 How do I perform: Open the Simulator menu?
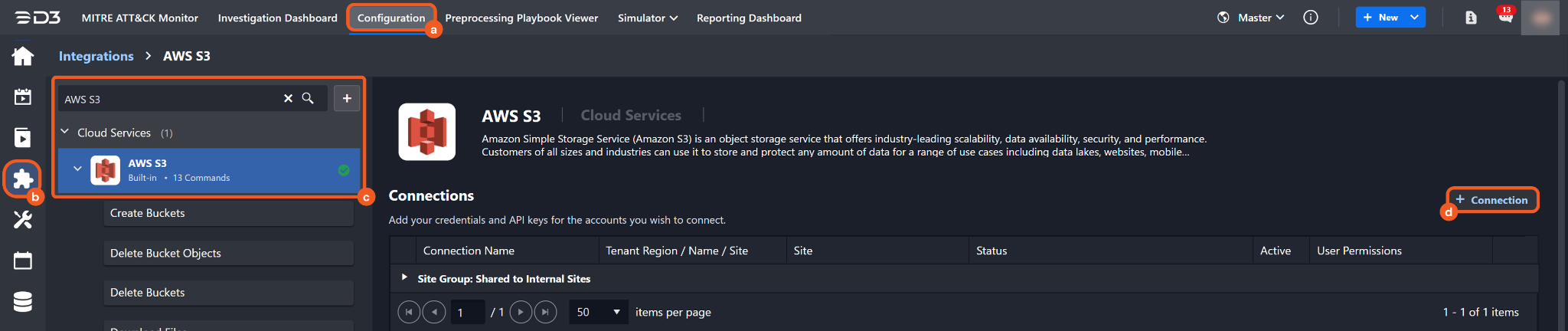tap(647, 18)
